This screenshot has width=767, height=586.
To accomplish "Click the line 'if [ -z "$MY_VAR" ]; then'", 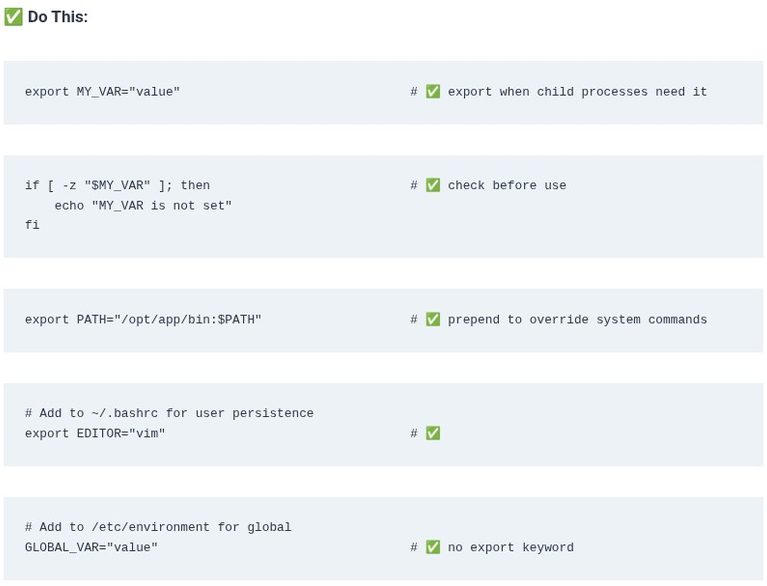I will point(117,185).
